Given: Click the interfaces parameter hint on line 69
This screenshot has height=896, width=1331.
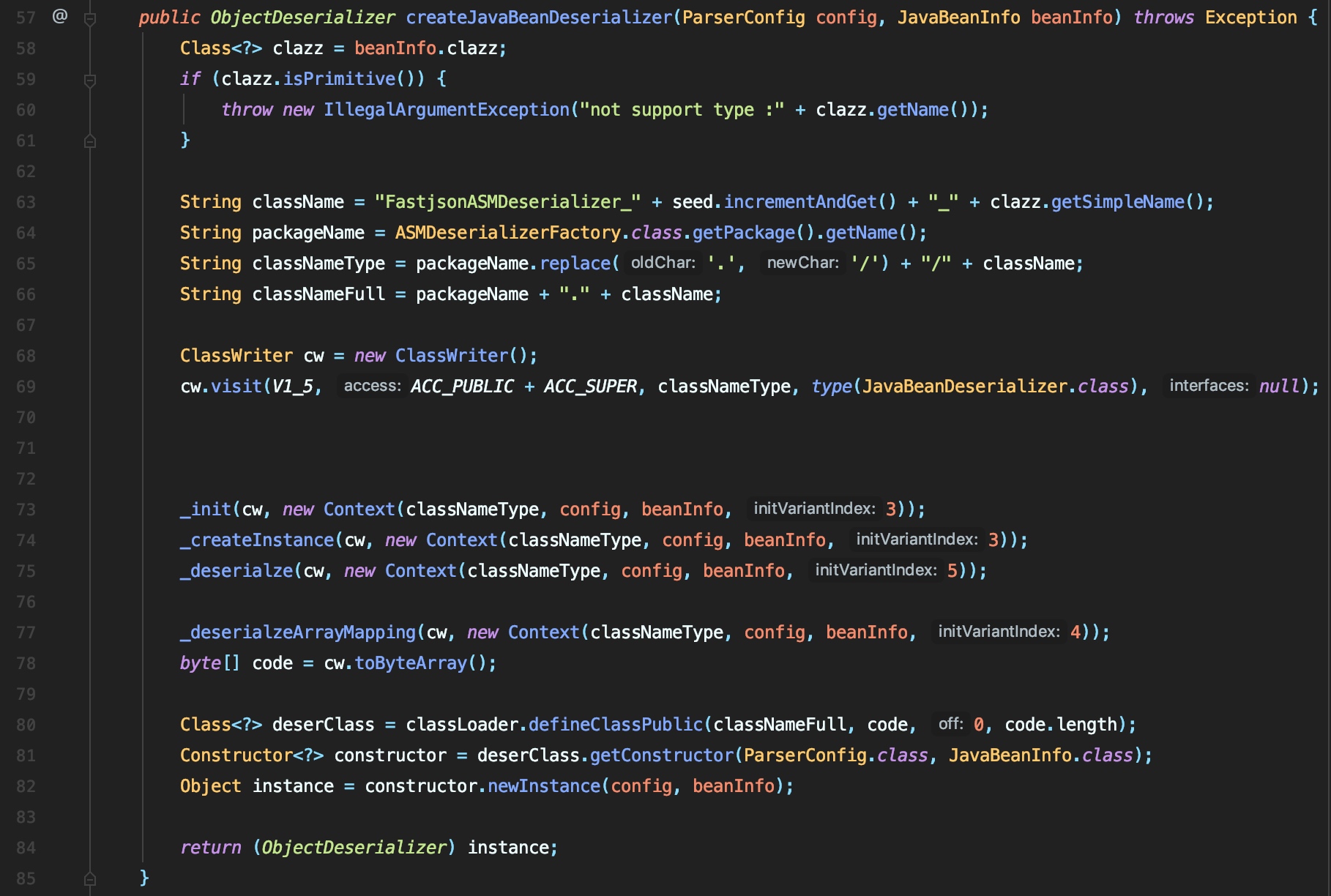Looking at the screenshot, I should 1209,386.
